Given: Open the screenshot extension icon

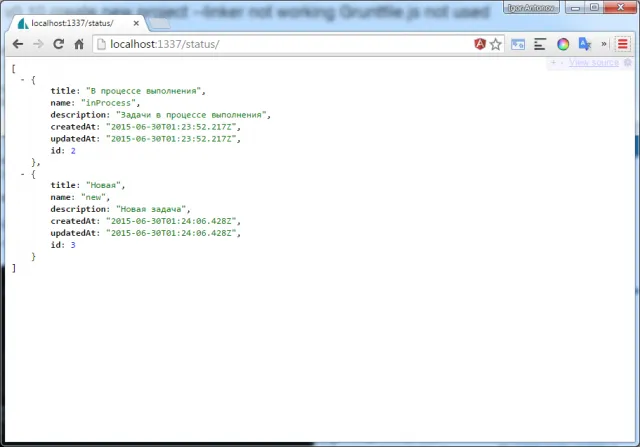Looking at the screenshot, I should click(518, 44).
